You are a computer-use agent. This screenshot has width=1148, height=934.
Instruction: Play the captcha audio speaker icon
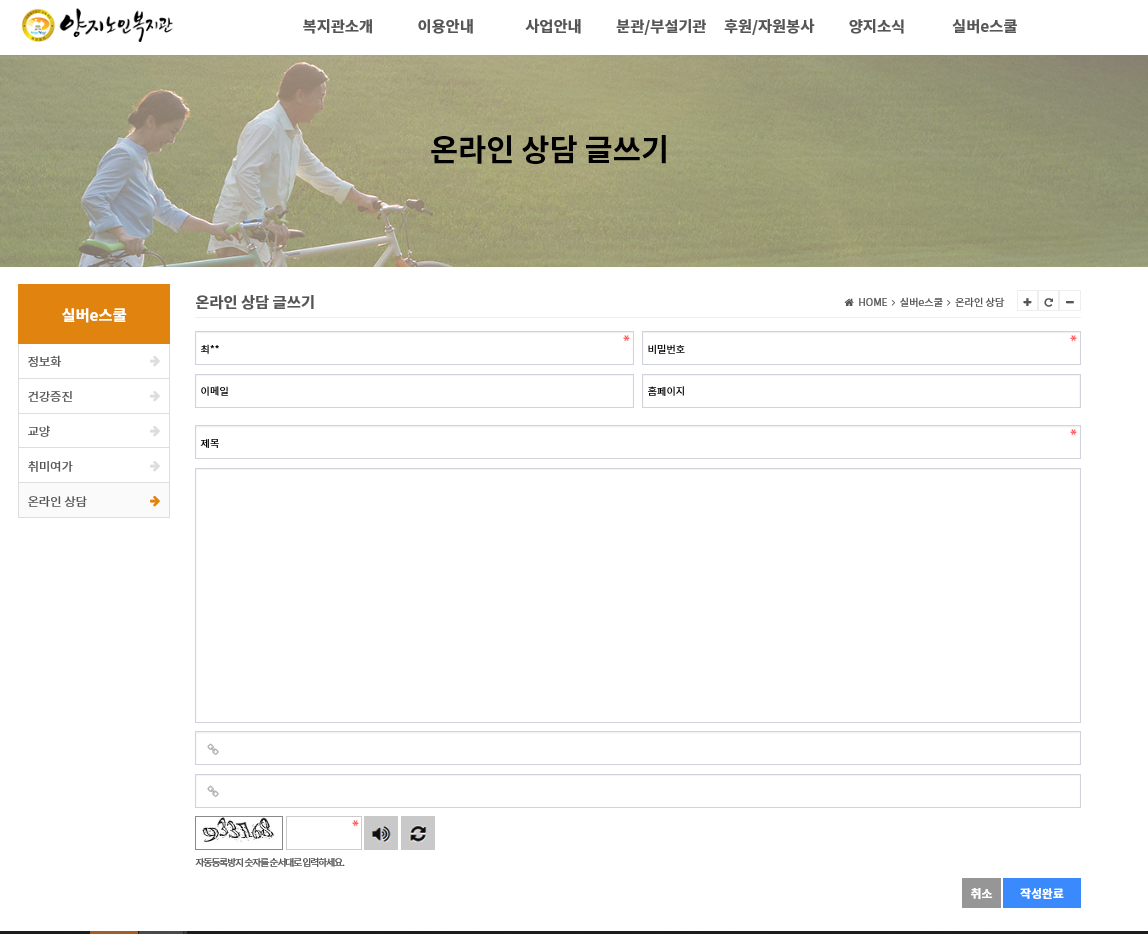point(381,833)
